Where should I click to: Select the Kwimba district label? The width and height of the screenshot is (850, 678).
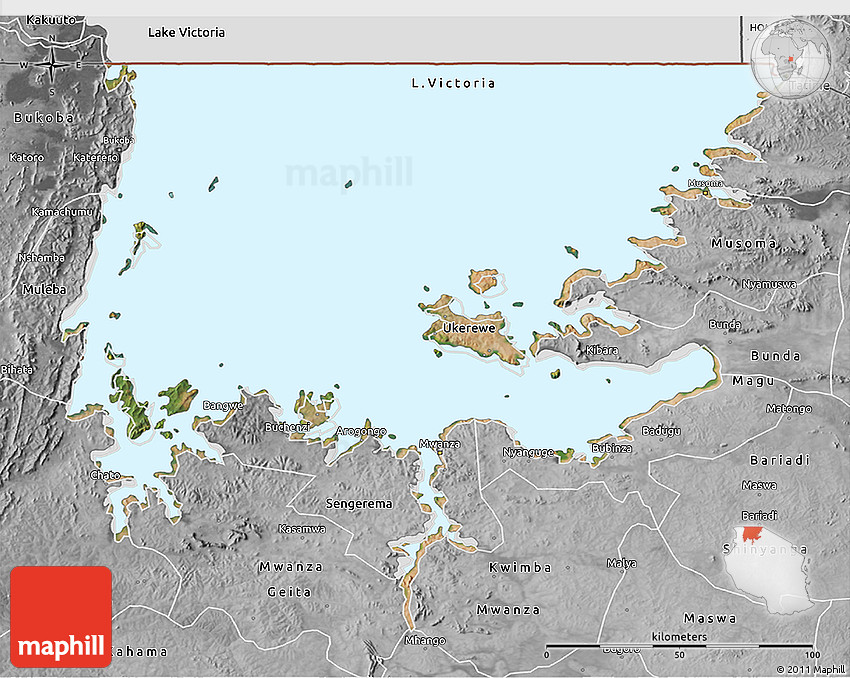[x=520, y=568]
